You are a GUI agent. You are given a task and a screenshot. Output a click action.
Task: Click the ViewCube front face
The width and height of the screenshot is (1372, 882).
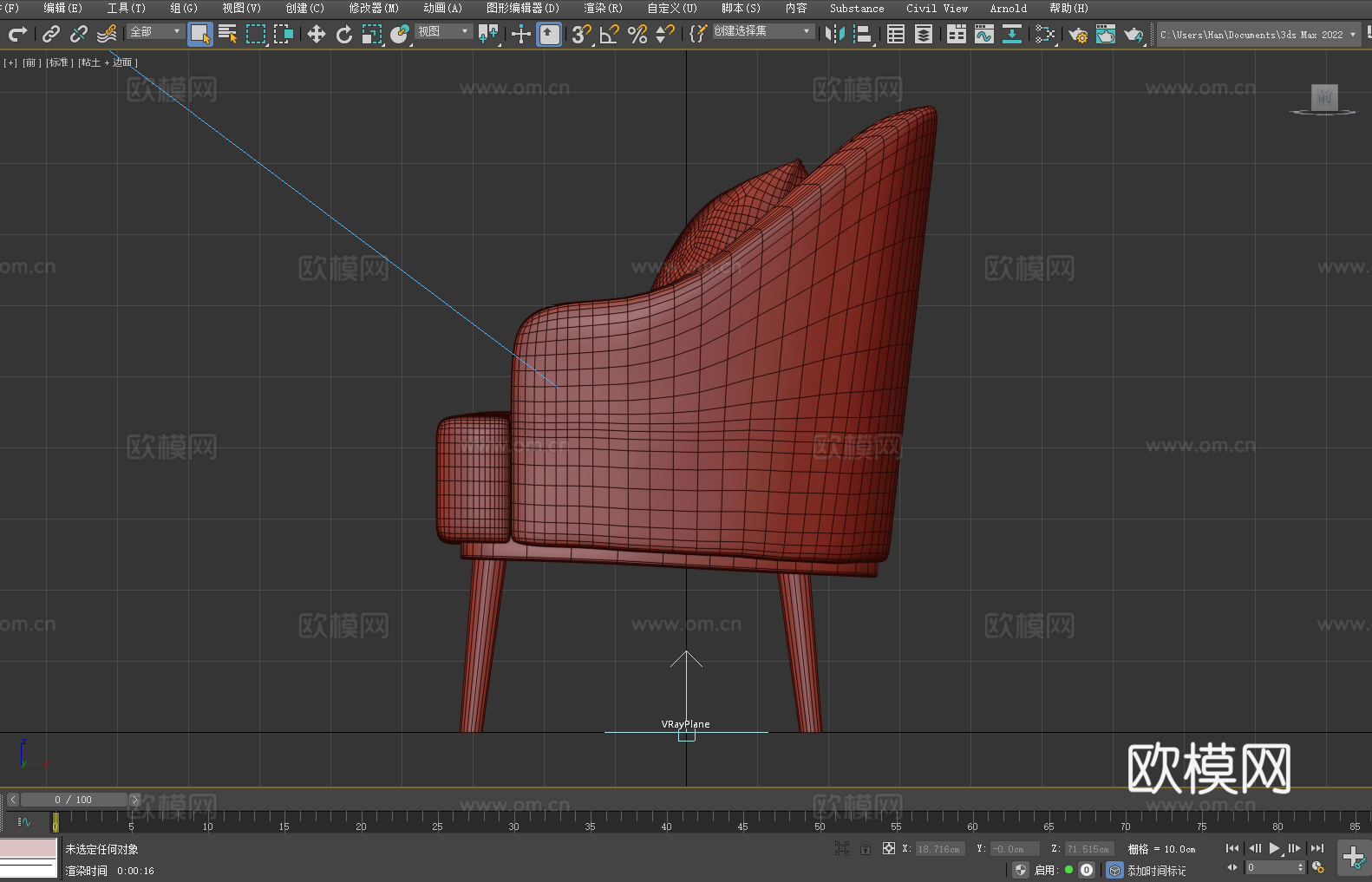[x=1324, y=97]
